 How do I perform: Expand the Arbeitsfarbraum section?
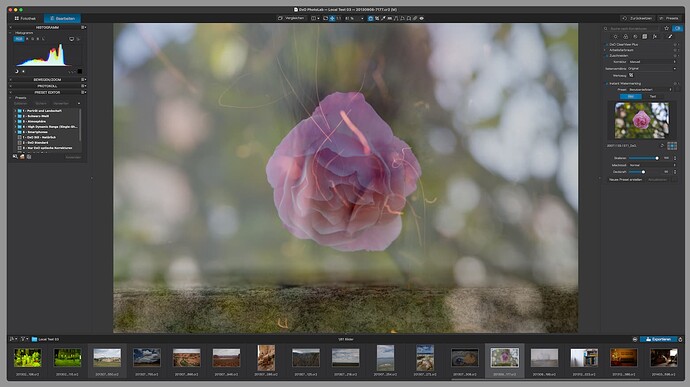[604, 50]
